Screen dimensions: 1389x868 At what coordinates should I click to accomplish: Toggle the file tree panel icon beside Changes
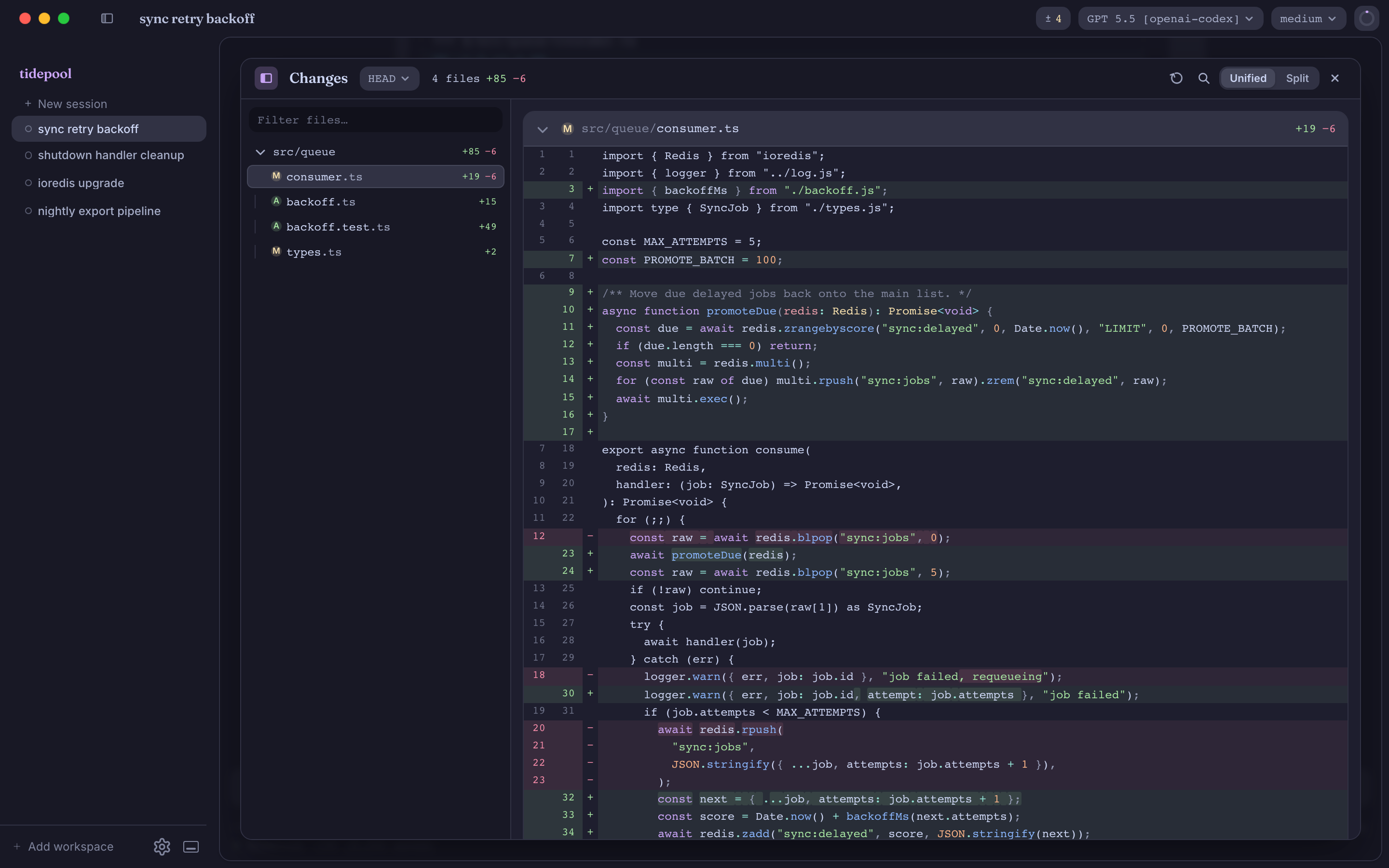click(x=266, y=78)
